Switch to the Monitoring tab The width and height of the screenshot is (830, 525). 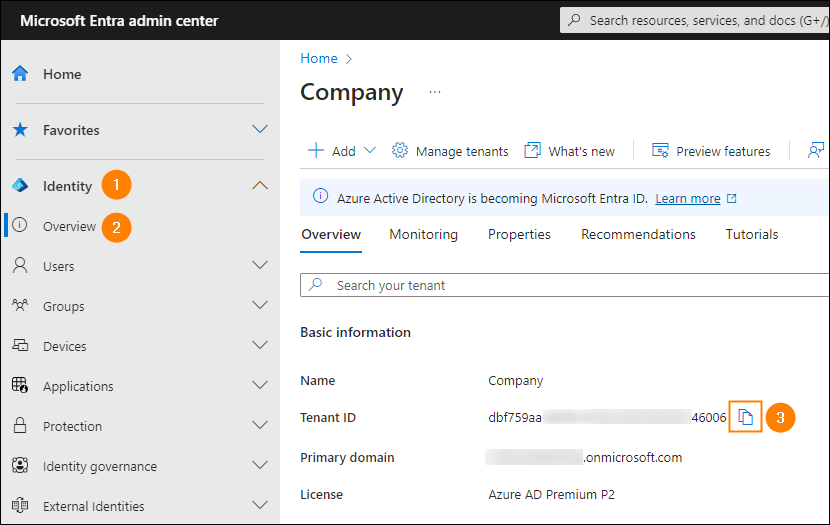pos(423,234)
